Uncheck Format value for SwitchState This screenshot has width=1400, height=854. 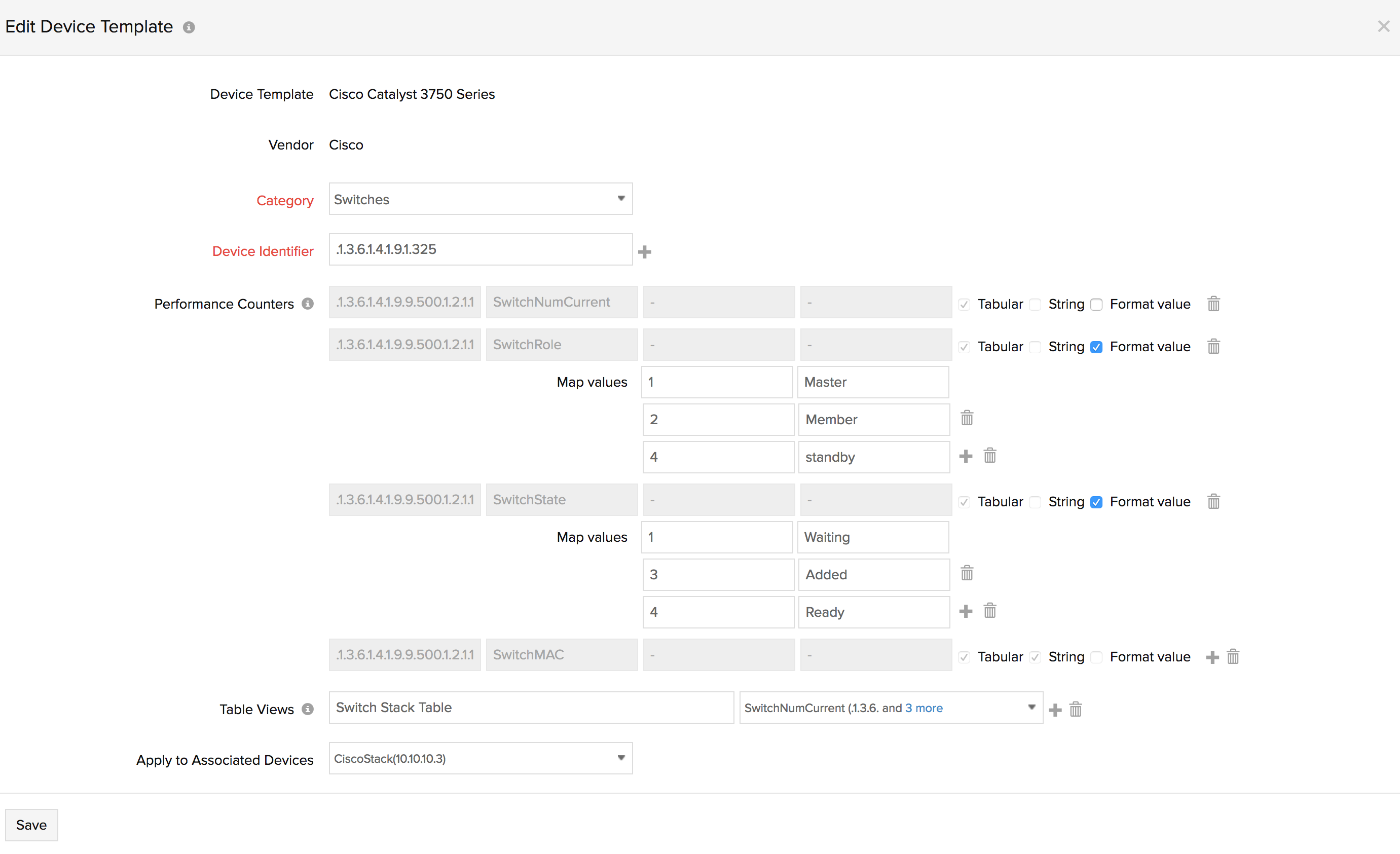pyautogui.click(x=1096, y=502)
